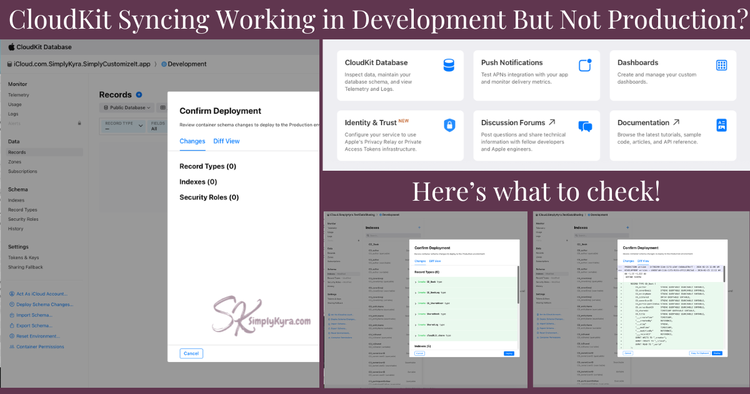The height and width of the screenshot is (394, 750).
Task: Open Indexes under the Schema section
Action: (16, 200)
